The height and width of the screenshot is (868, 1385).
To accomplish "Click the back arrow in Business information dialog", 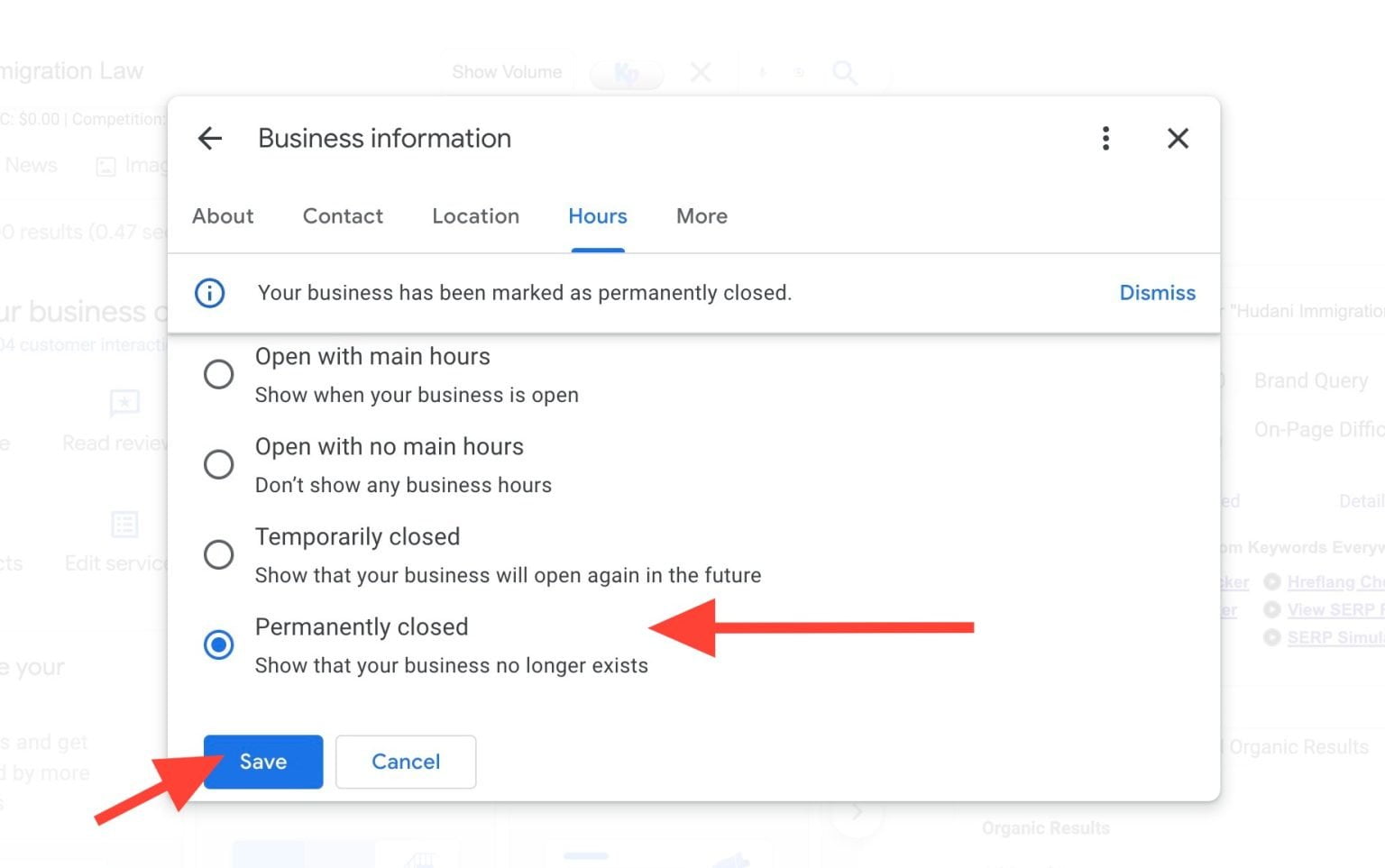I will point(209,138).
